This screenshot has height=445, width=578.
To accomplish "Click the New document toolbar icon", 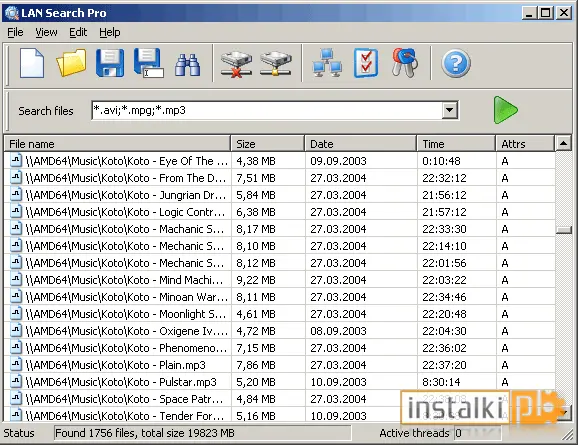I will point(32,64).
